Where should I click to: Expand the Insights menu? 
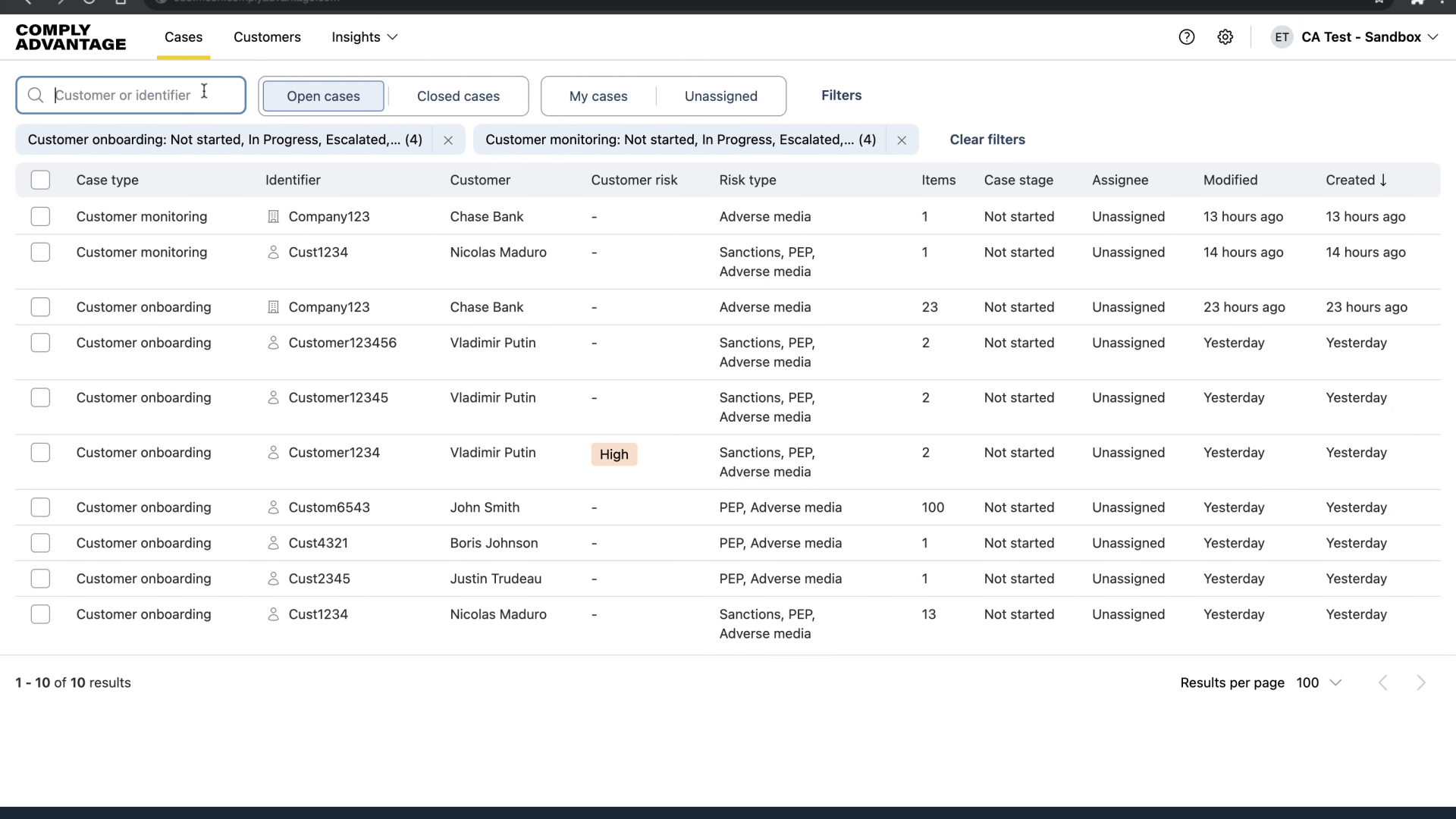click(364, 37)
